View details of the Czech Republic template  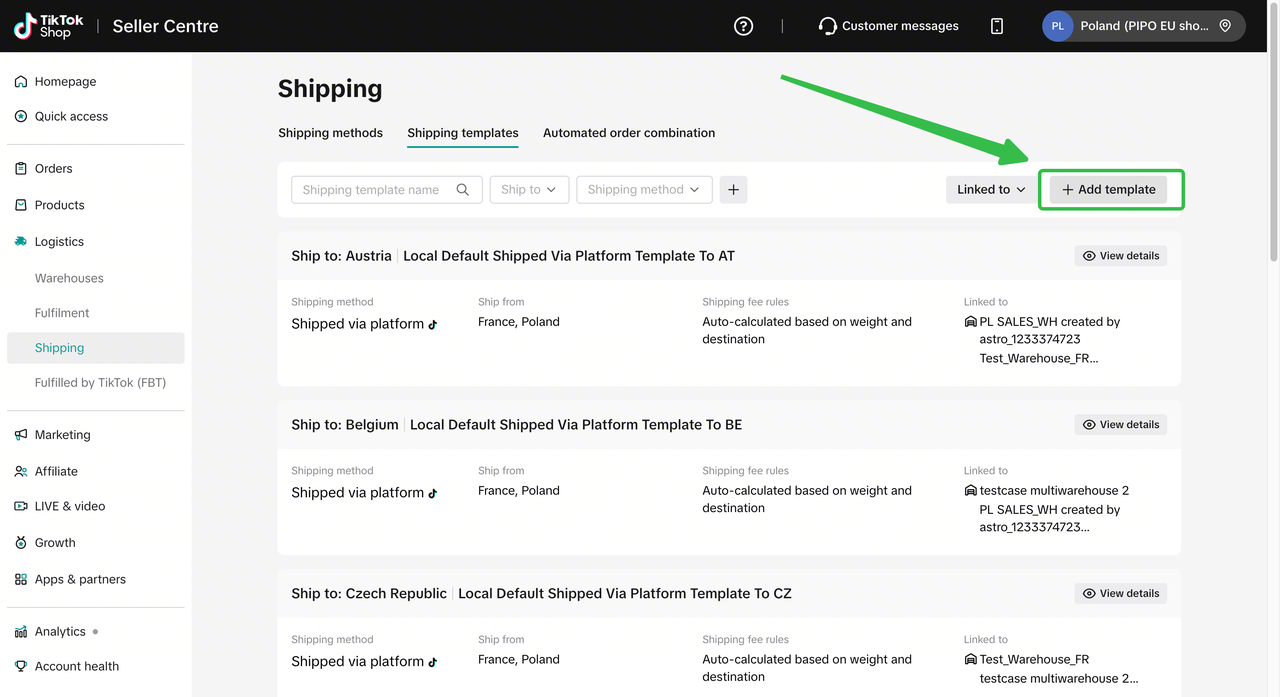pyautogui.click(x=1120, y=594)
